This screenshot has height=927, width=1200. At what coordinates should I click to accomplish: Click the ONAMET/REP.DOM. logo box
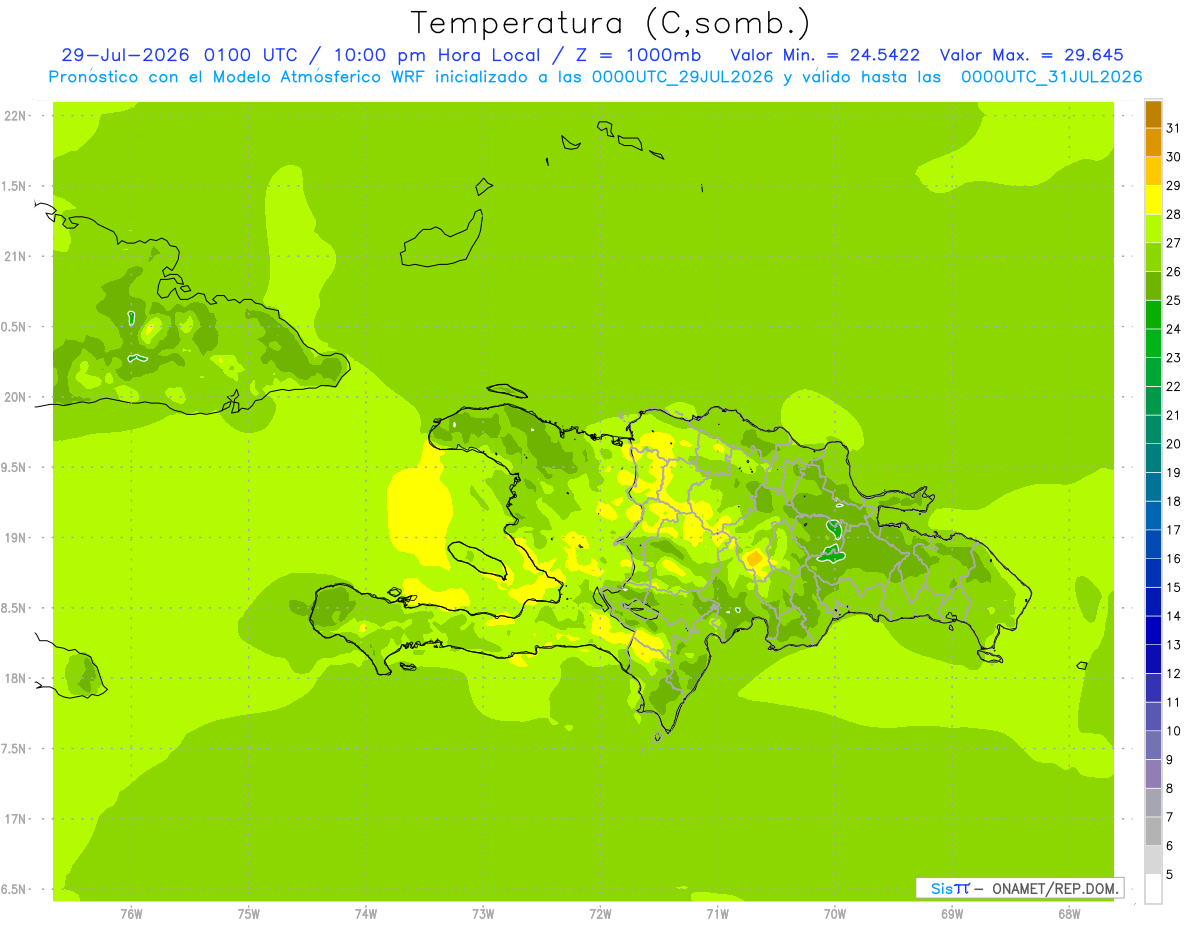(x=1019, y=888)
